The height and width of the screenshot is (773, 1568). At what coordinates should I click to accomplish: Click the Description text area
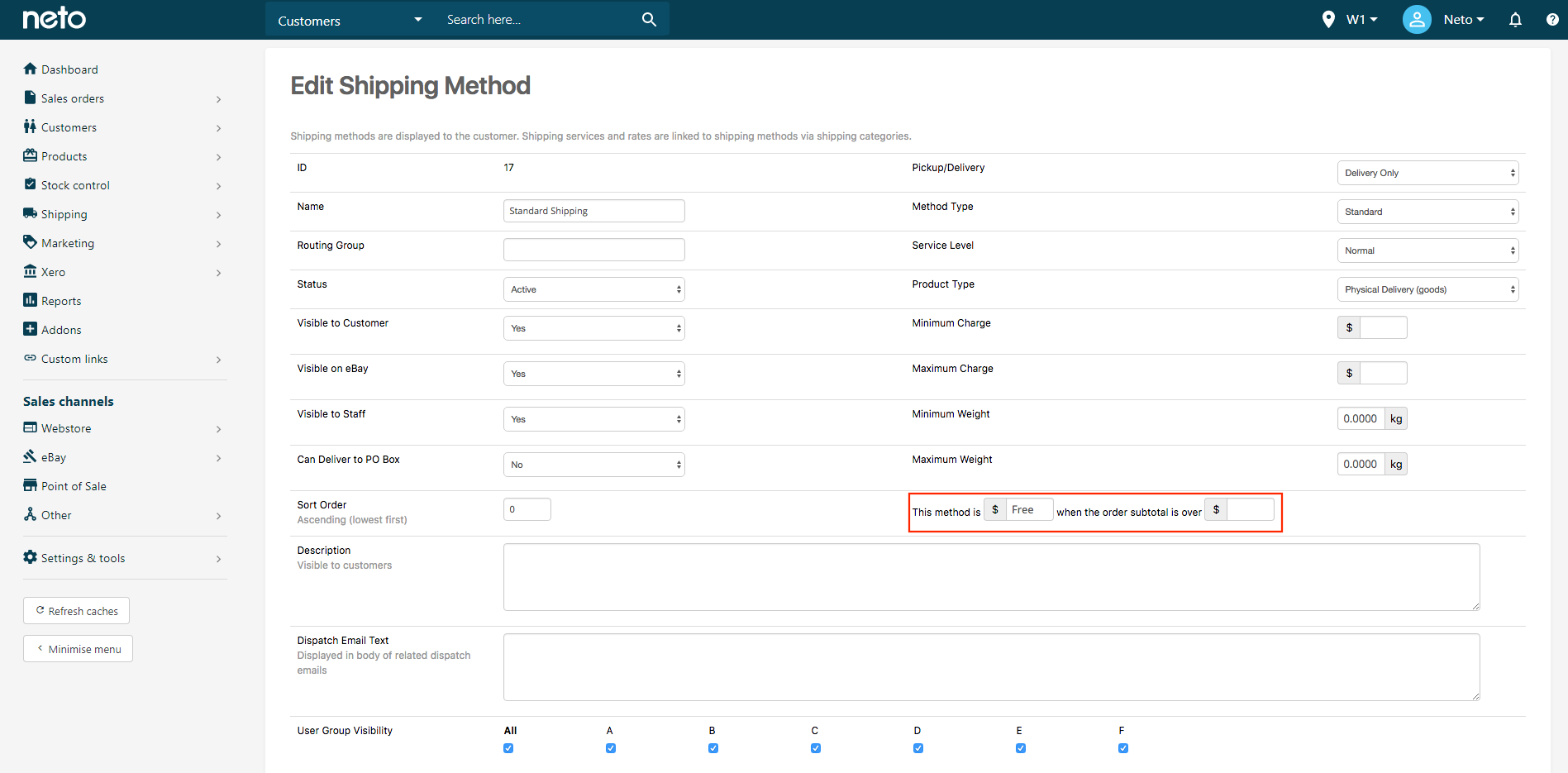point(992,577)
